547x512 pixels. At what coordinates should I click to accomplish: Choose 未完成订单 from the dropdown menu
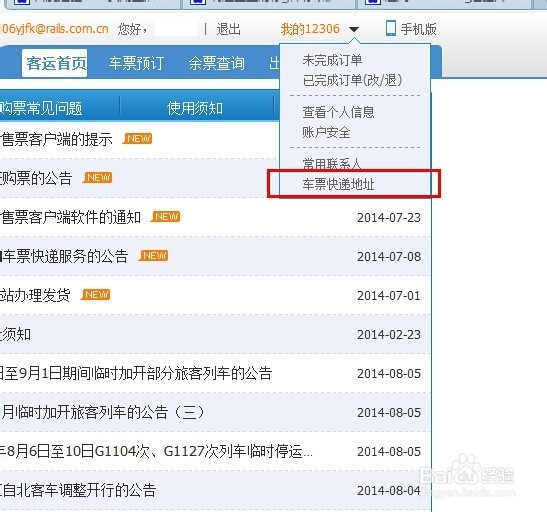(x=332, y=60)
